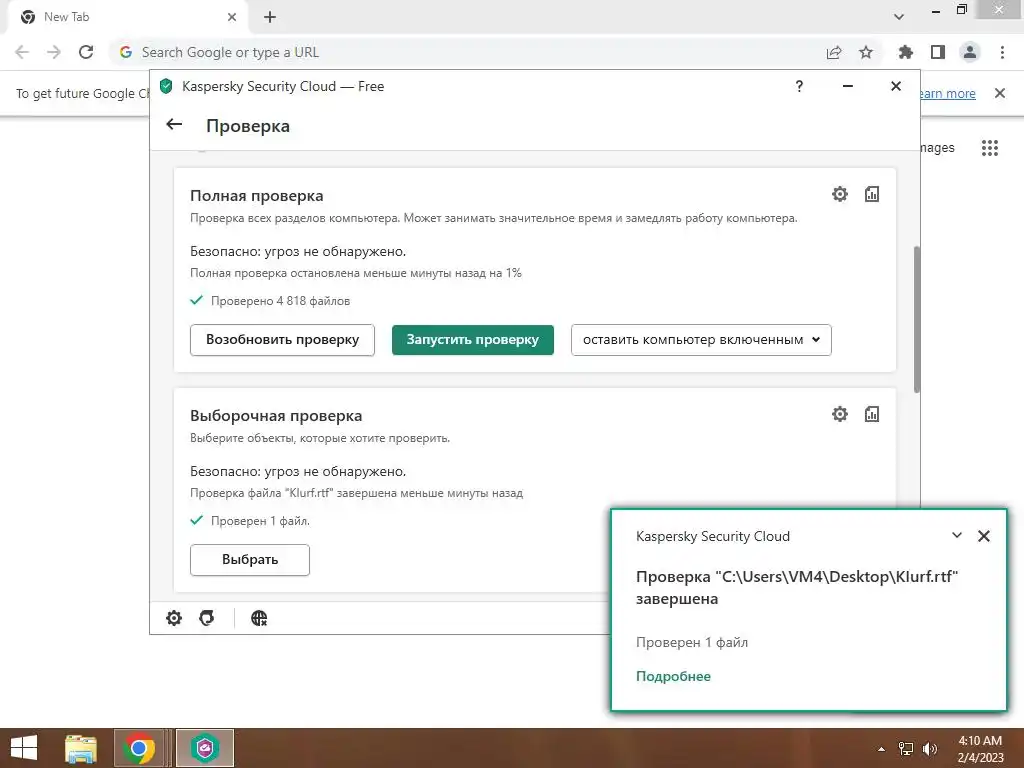Image resolution: width=1024 pixels, height=768 pixels.
Task: Click Запустить проверку button
Action: (473, 340)
